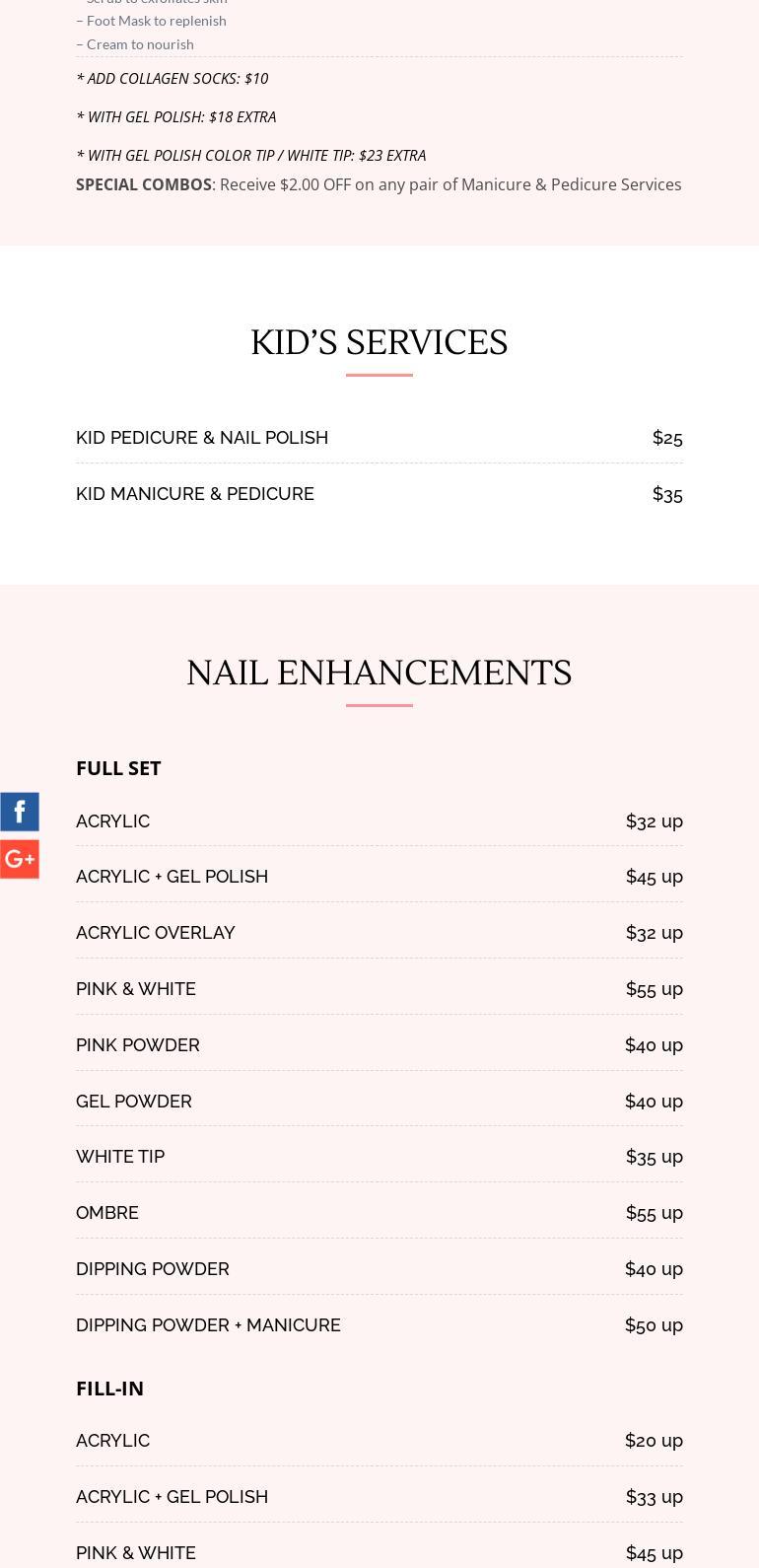Click the Ombre service entry
This screenshot has height=1568, width=759.
[107, 1212]
